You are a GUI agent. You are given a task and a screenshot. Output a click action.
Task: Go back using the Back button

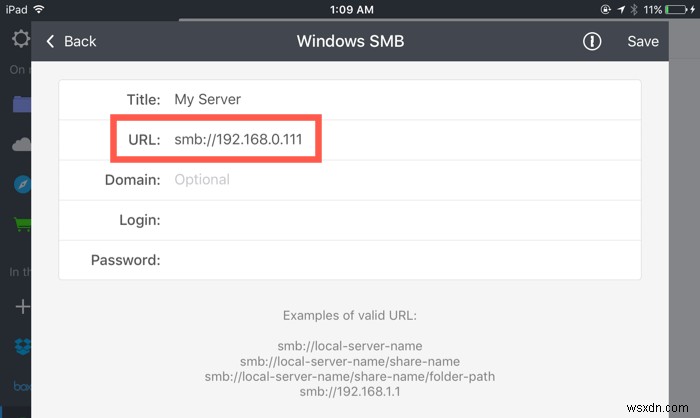coord(71,42)
